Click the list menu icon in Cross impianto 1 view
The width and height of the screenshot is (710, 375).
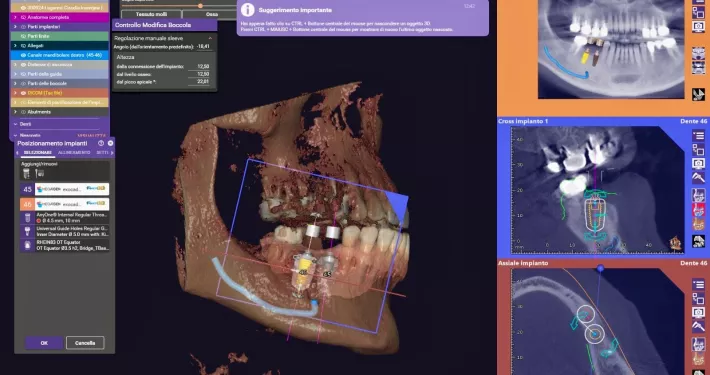(698, 135)
